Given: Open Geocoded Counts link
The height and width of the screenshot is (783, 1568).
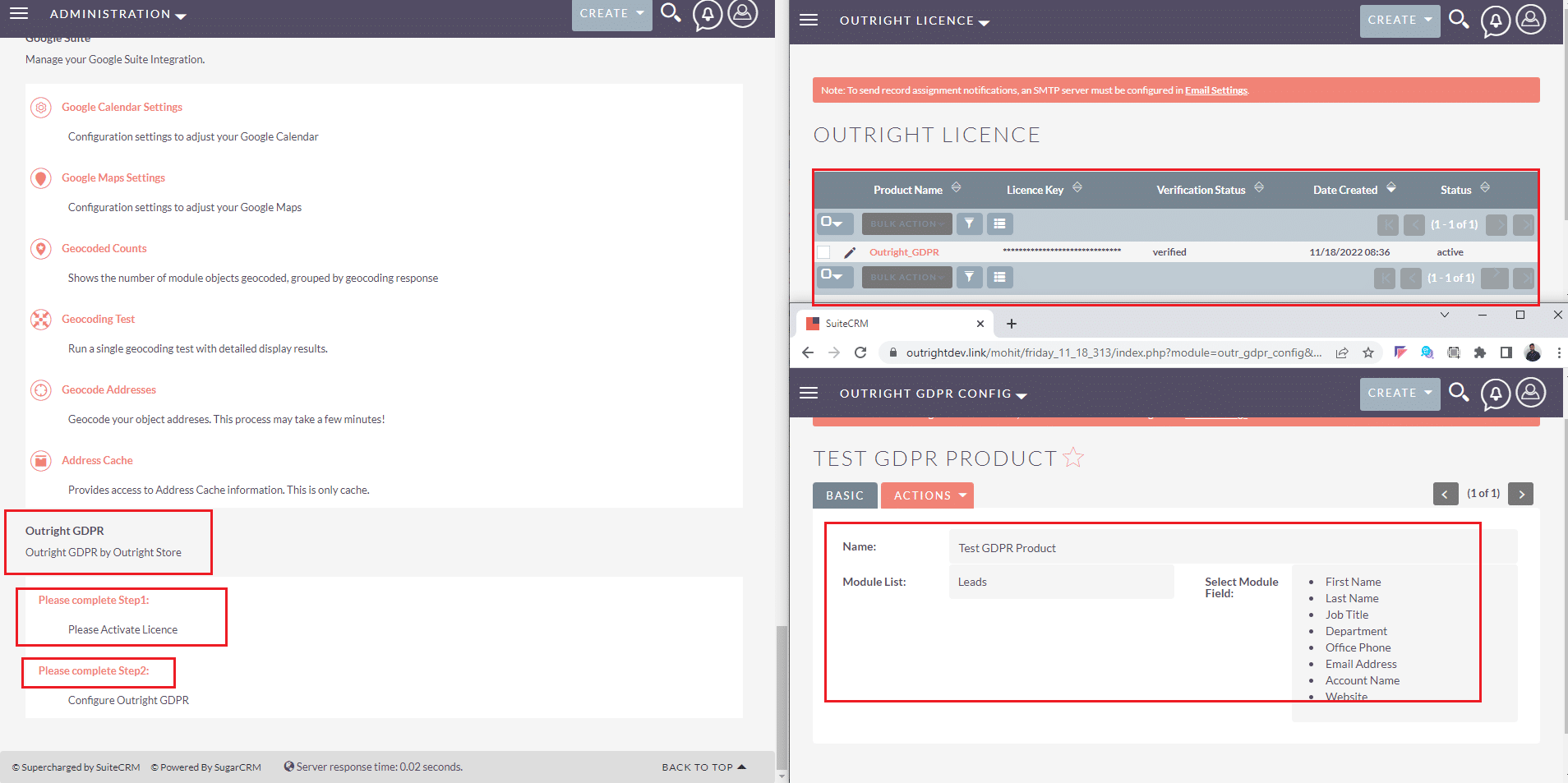Looking at the screenshot, I should point(104,248).
